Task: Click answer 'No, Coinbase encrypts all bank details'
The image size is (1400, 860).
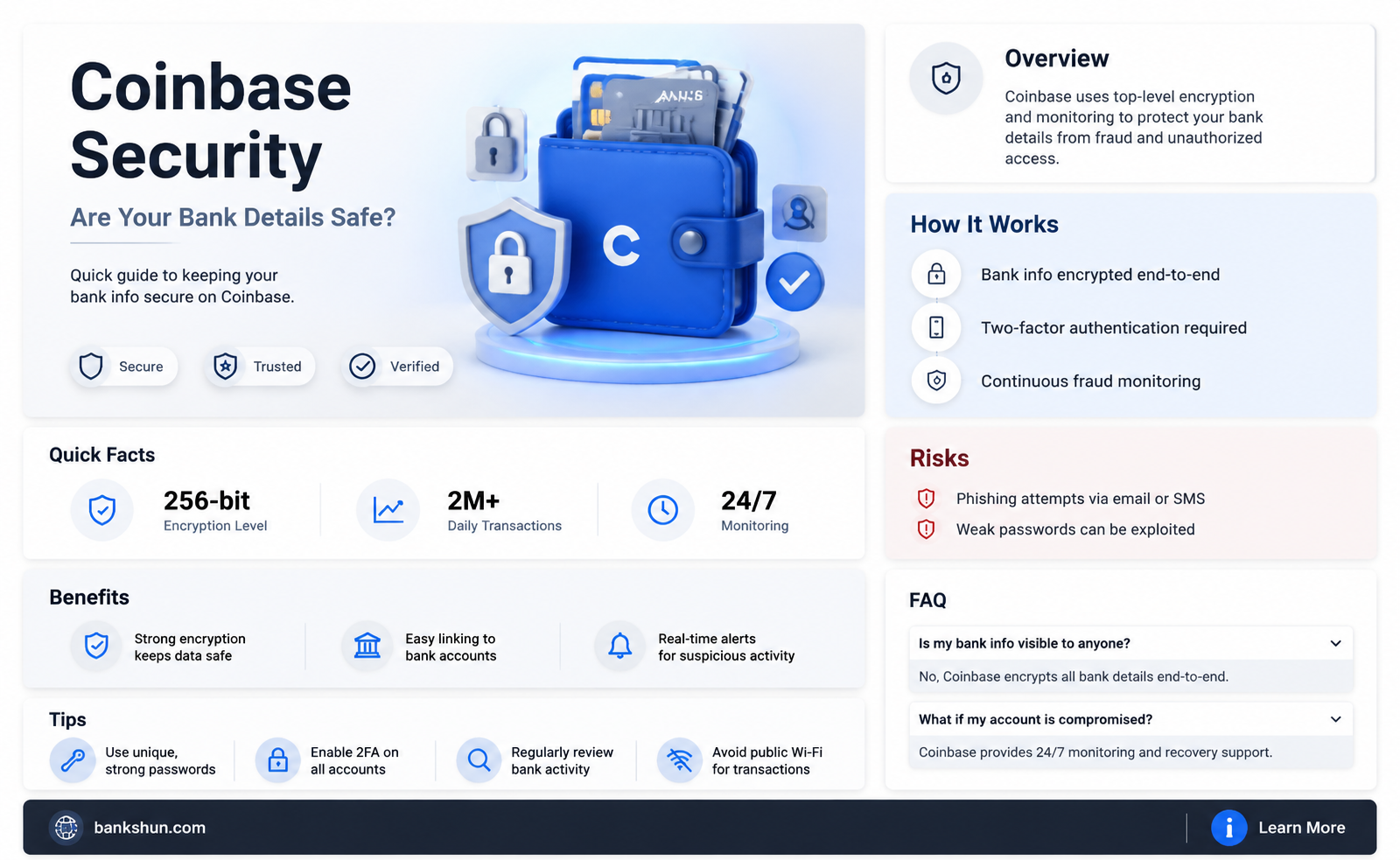Action: pyautogui.click(x=1074, y=676)
